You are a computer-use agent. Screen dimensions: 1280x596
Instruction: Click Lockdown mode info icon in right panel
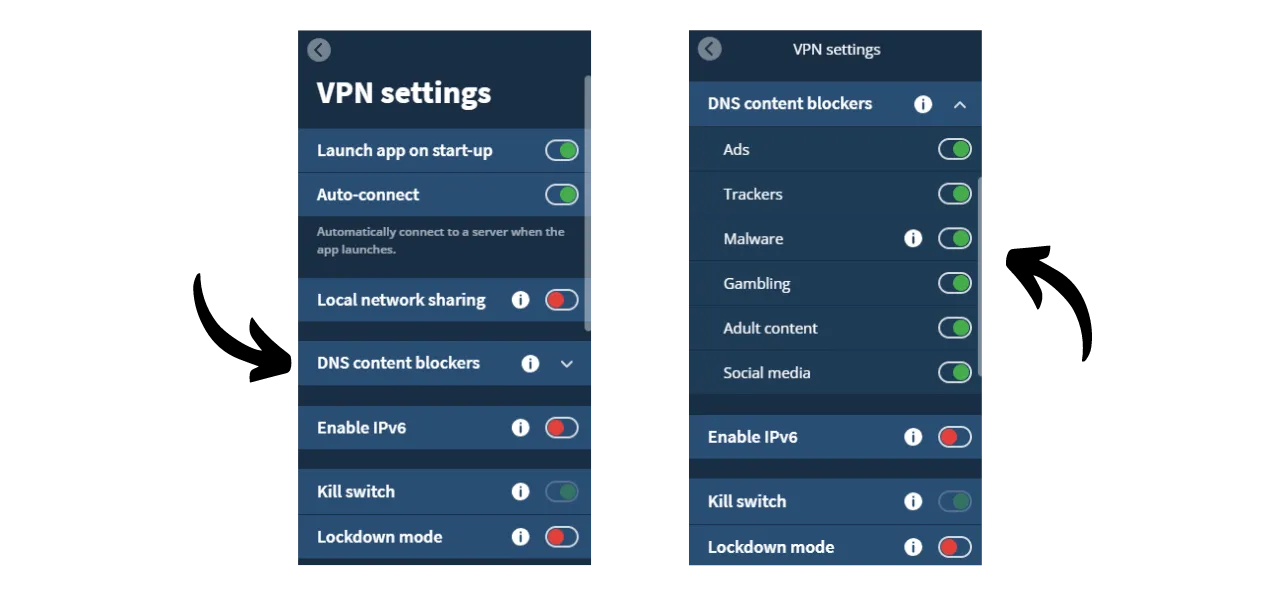click(x=913, y=547)
